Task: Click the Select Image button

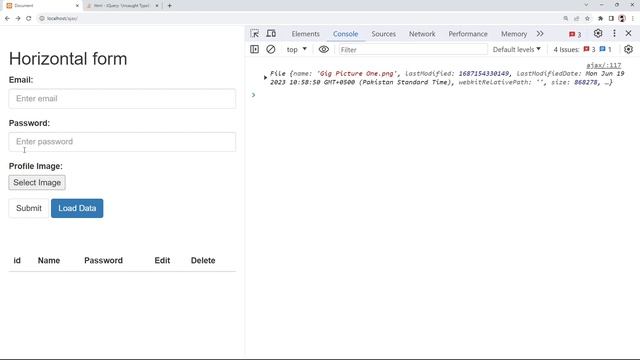Action: click(37, 182)
